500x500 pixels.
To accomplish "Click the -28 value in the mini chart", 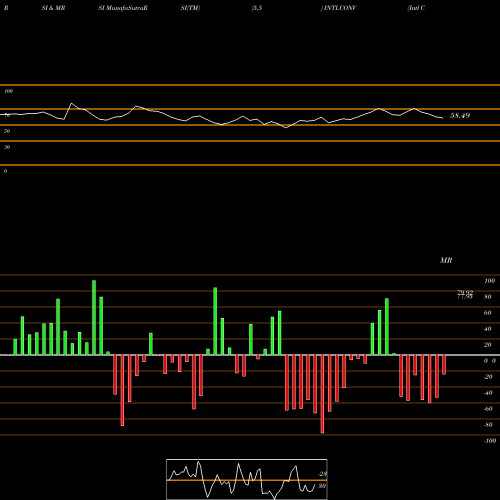I will tap(323, 474).
